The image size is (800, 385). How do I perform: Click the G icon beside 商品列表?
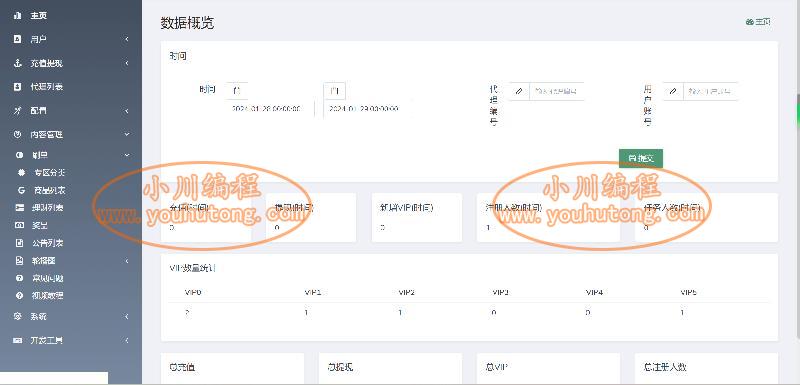click(21, 190)
